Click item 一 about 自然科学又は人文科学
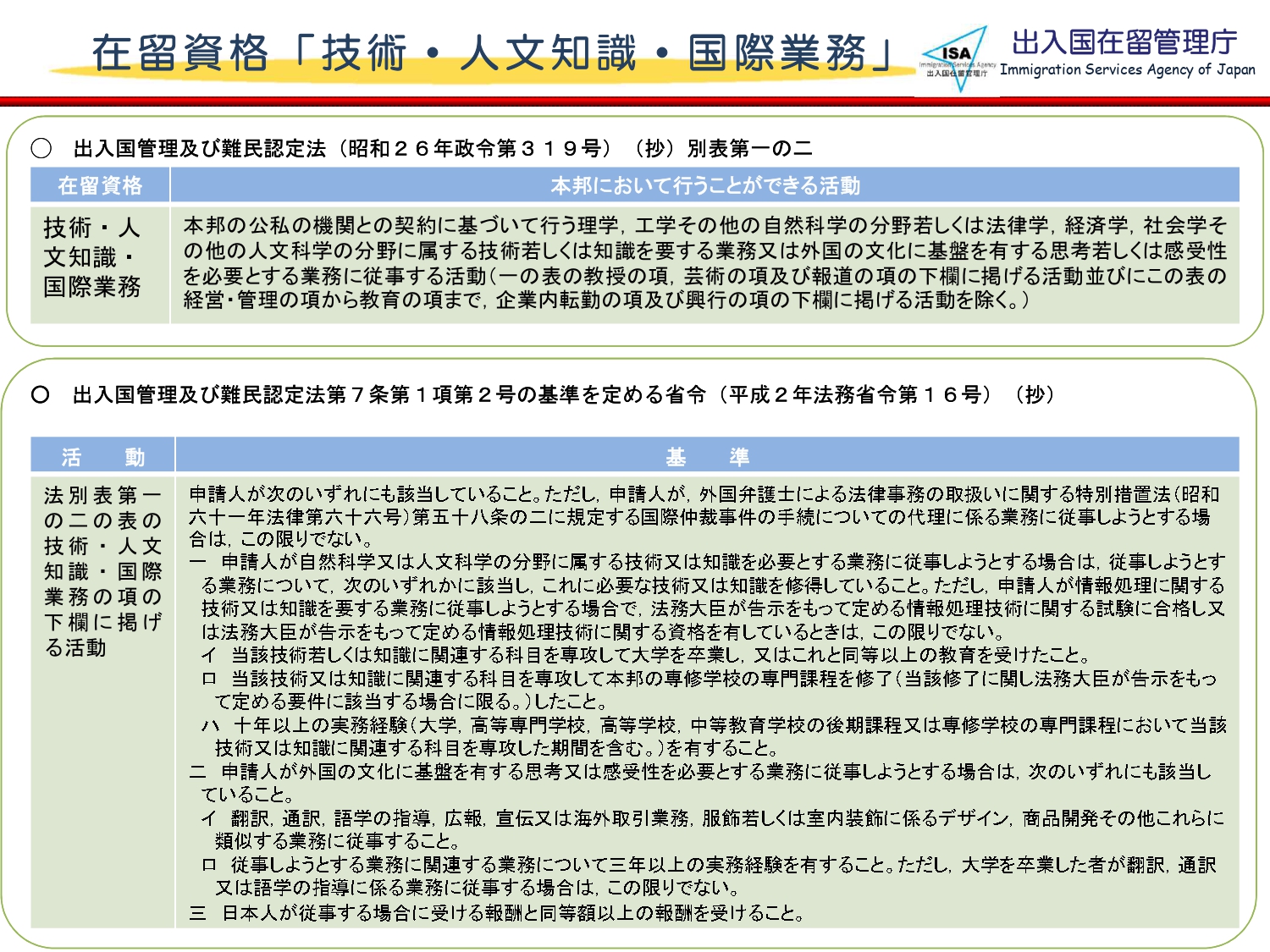1270x952 pixels. pyautogui.click(x=707, y=597)
